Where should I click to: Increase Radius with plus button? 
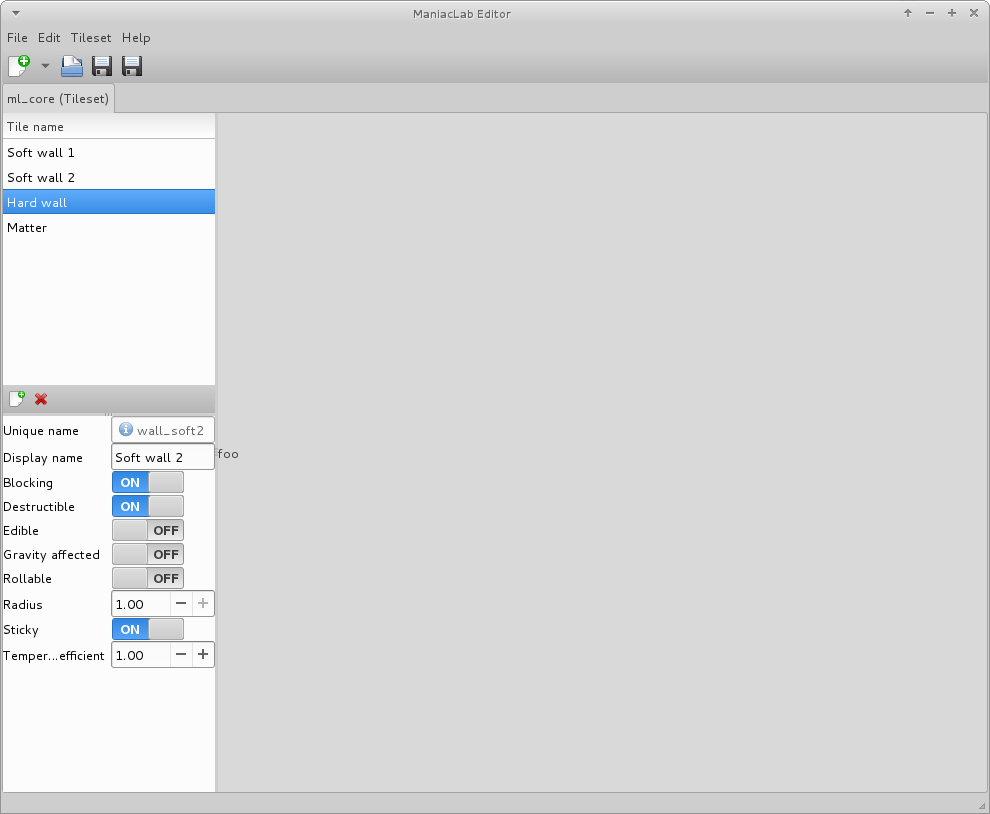pos(203,604)
